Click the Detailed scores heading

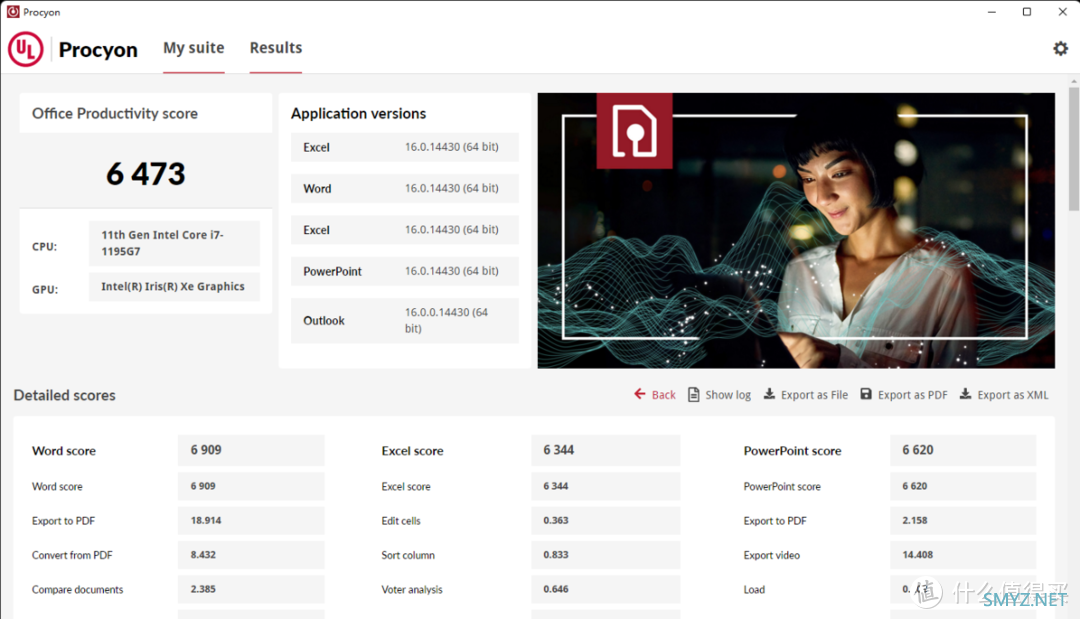[65, 395]
